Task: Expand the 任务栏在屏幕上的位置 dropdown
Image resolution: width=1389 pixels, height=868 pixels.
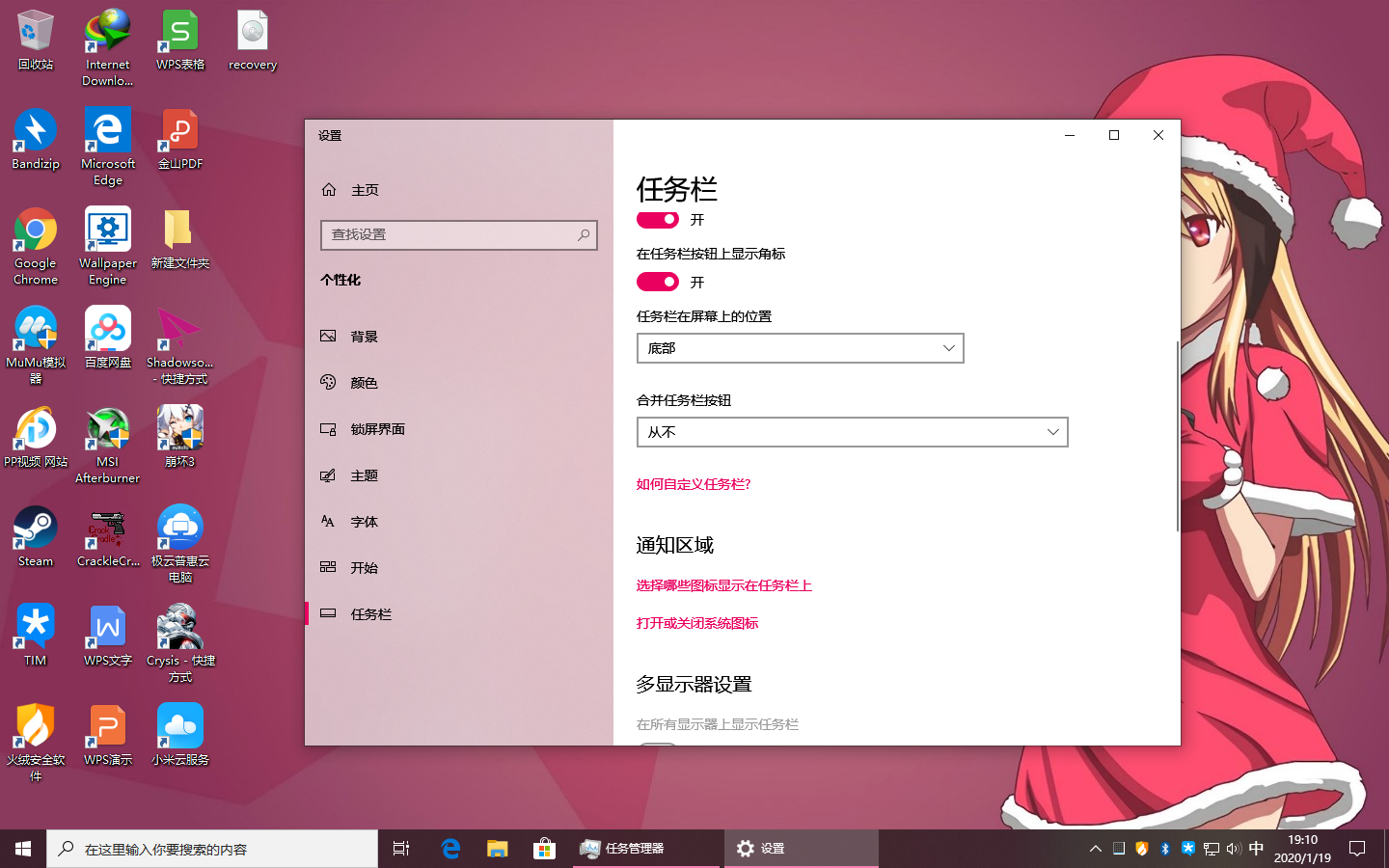Action: pyautogui.click(x=801, y=348)
